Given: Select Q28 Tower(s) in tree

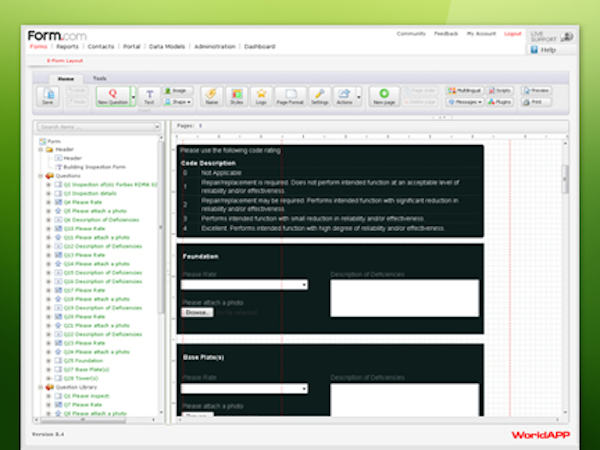Looking at the screenshot, I should pos(81,378).
